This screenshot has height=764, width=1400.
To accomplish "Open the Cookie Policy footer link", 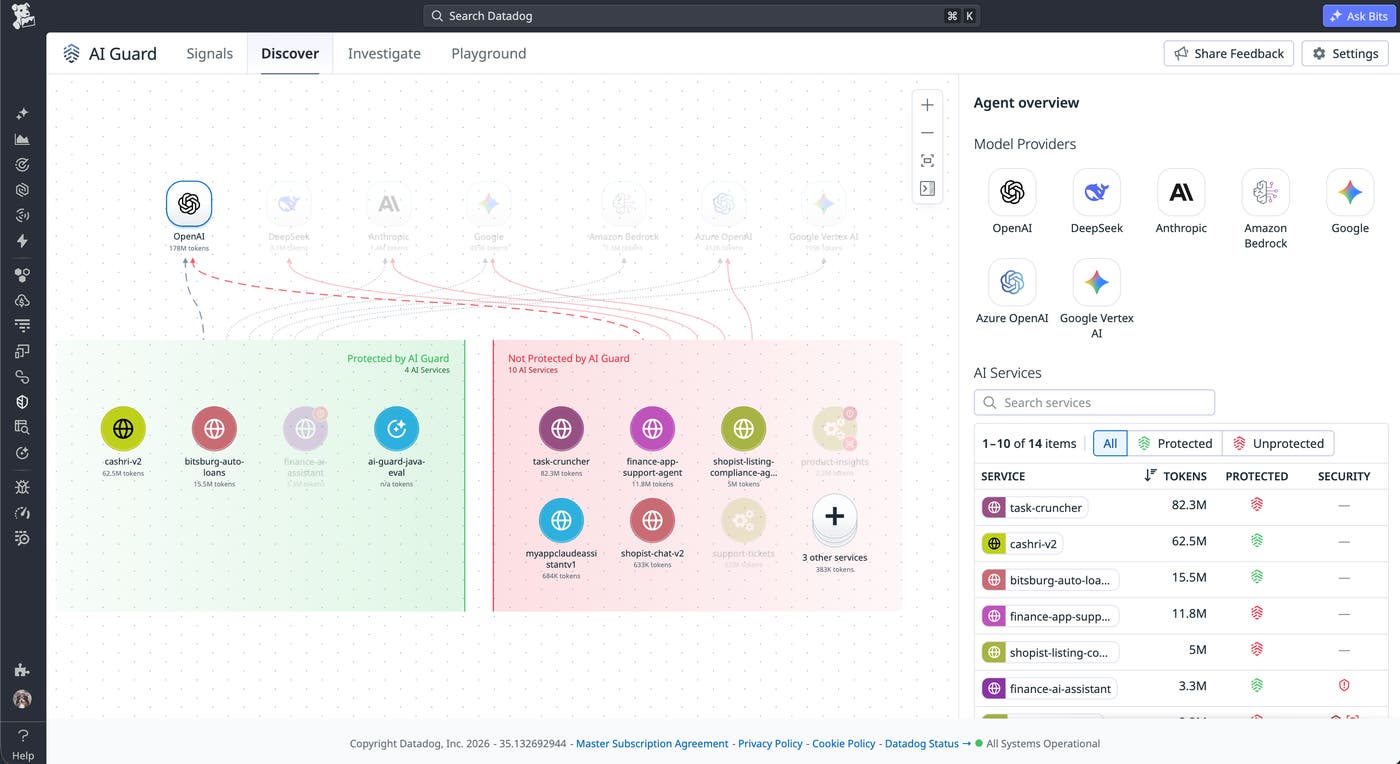I will tap(843, 743).
